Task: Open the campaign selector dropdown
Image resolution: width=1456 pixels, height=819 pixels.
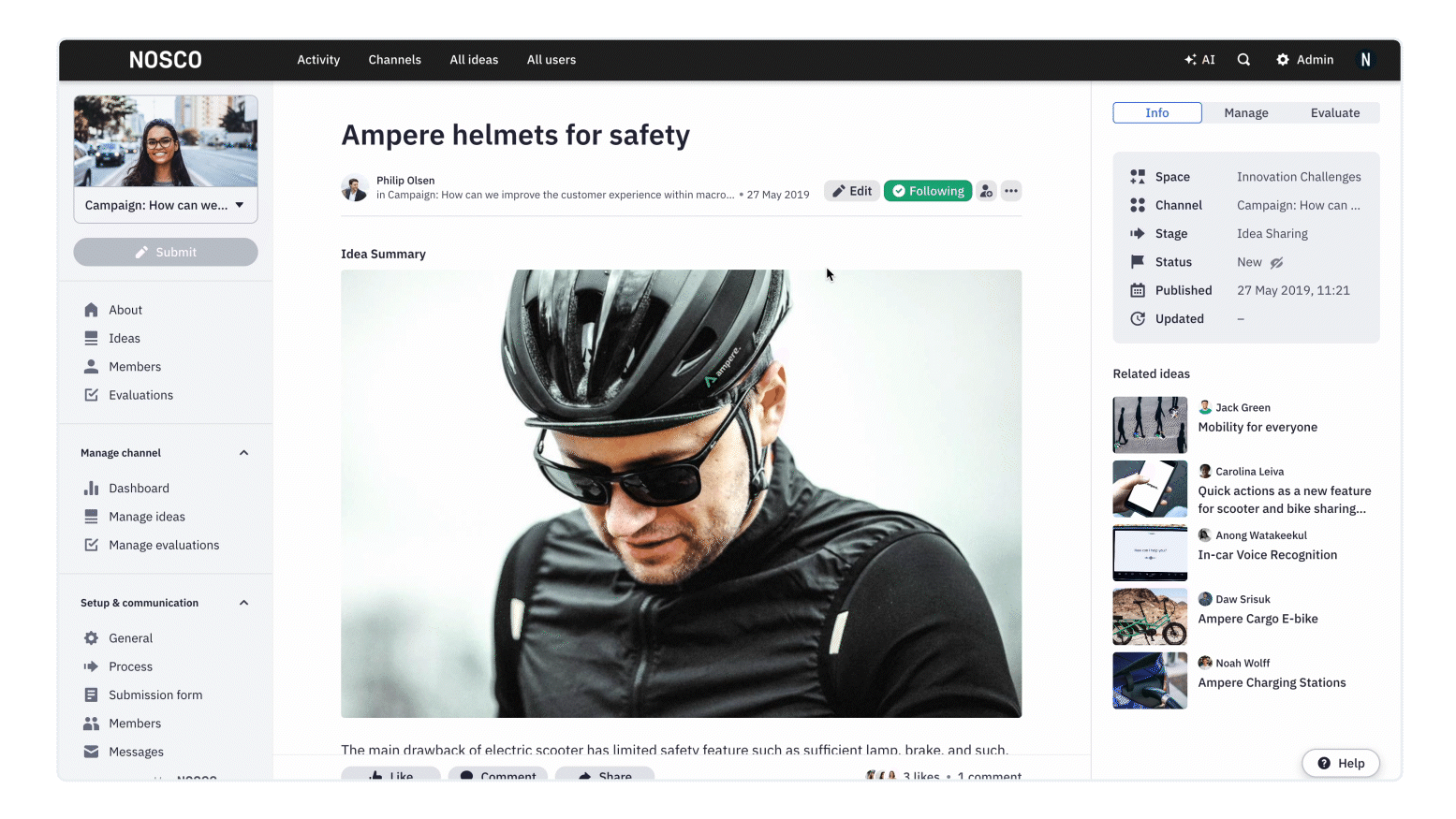Action: (x=166, y=205)
